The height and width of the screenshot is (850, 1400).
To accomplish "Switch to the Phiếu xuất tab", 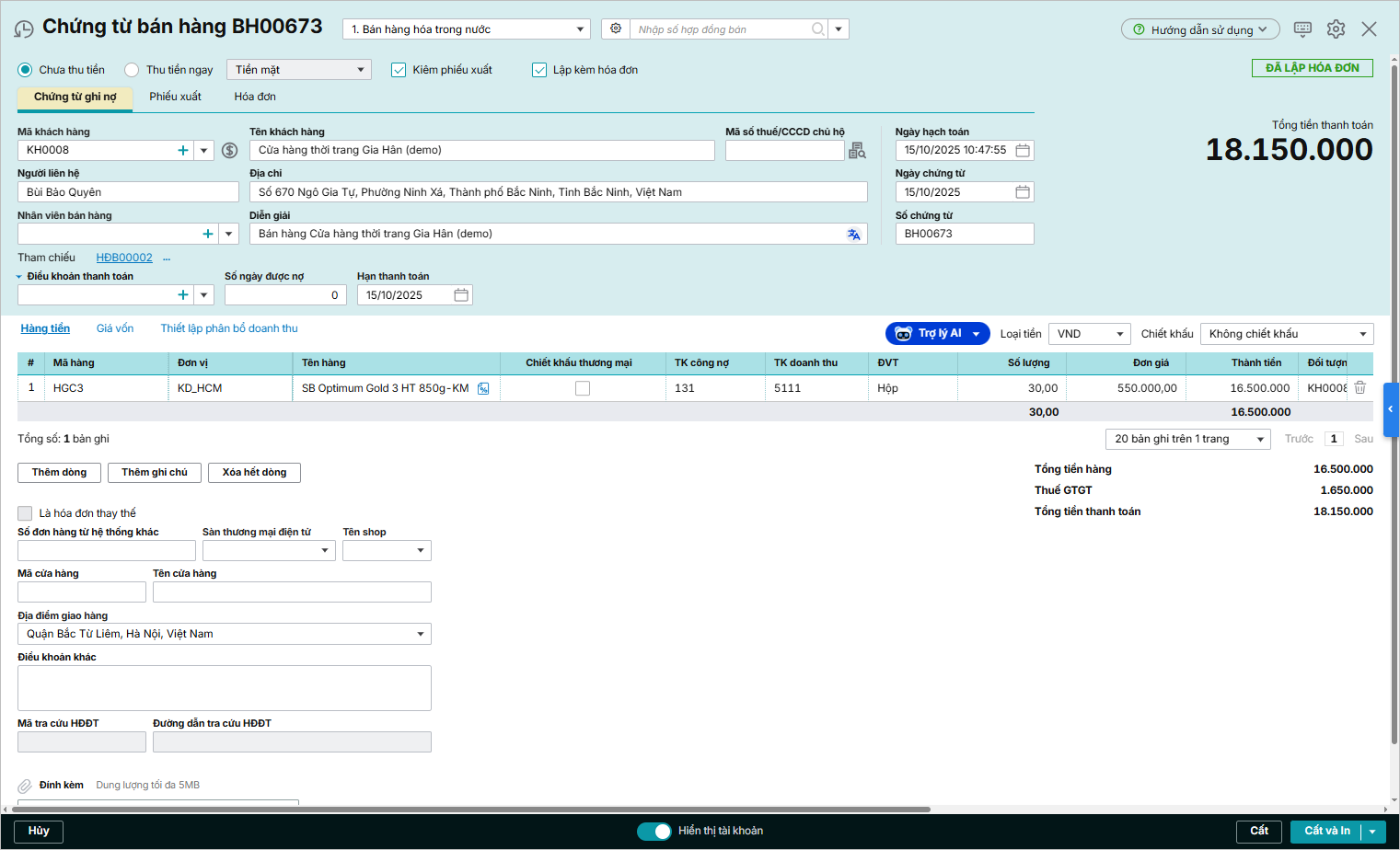I will click(175, 97).
